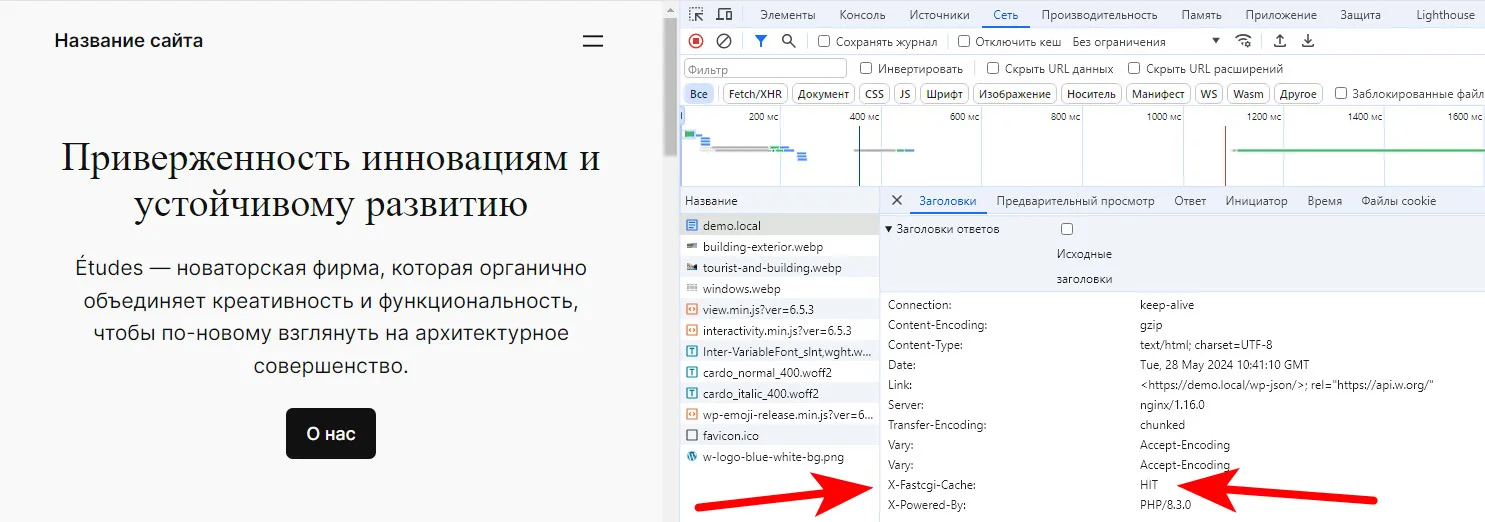Click into the Фильтр input field

point(765,69)
